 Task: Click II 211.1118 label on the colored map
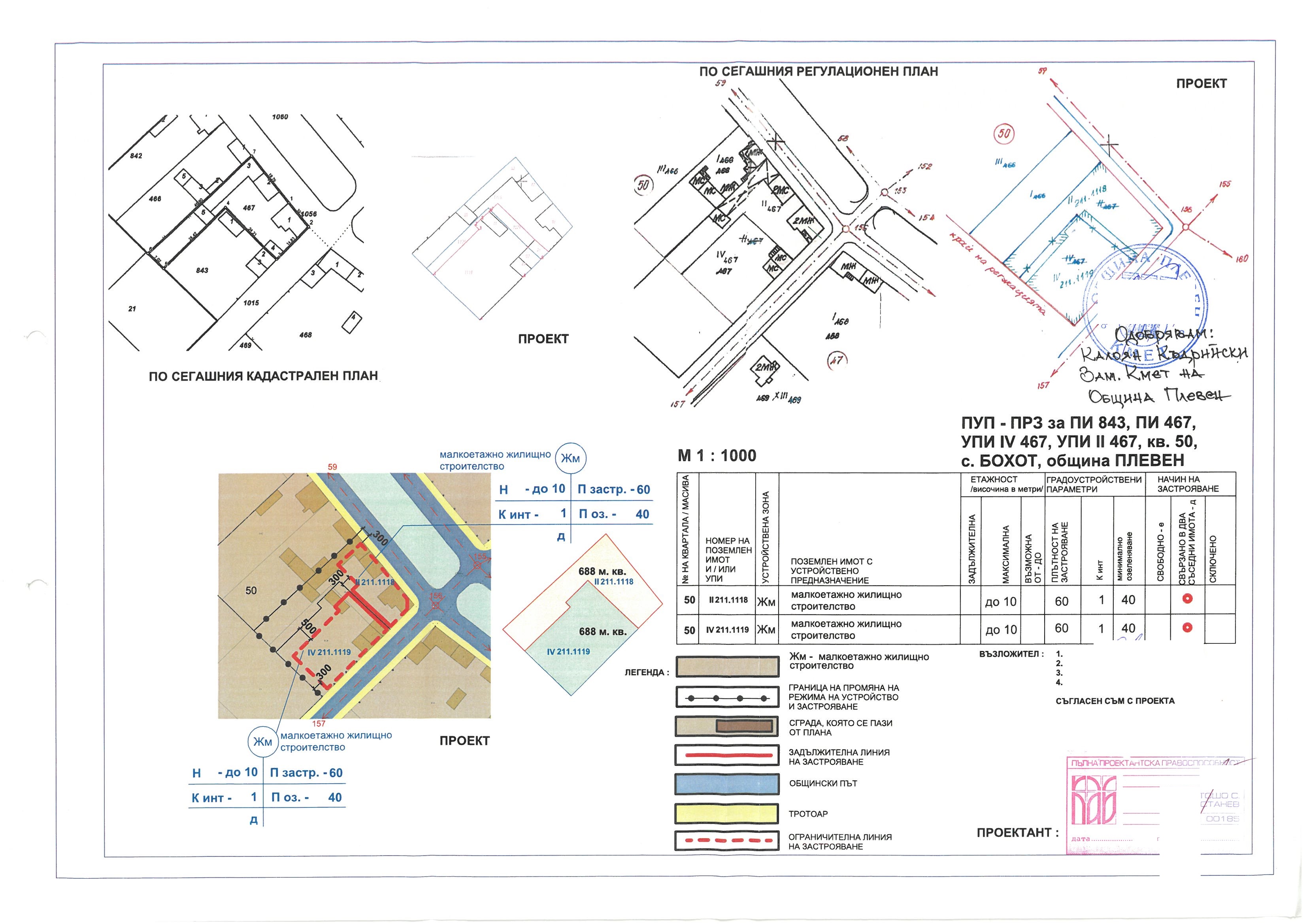pos(374,583)
